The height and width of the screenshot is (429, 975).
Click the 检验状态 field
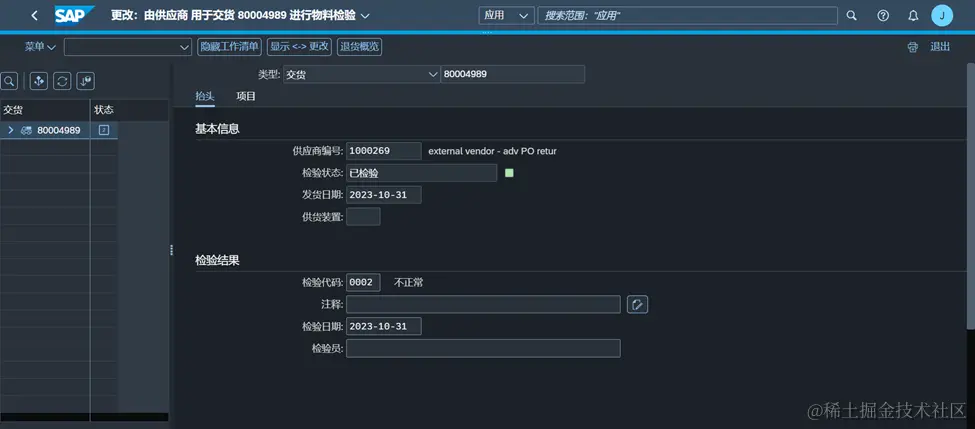[x=422, y=173]
